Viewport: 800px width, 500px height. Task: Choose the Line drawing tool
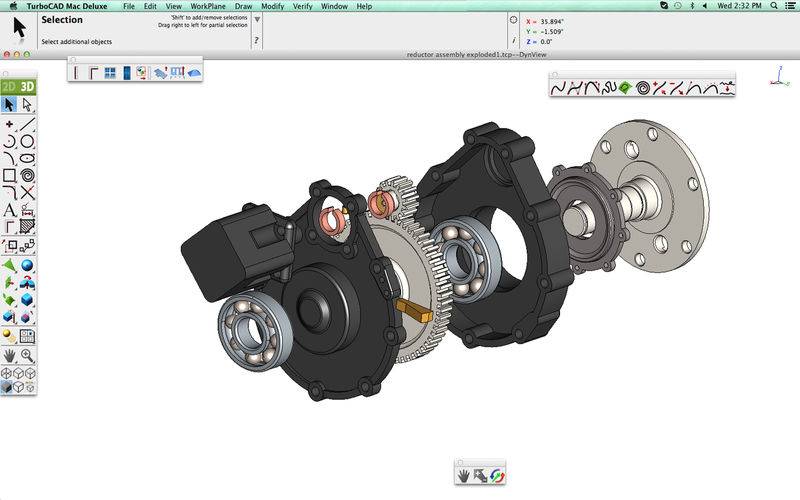(x=27, y=124)
